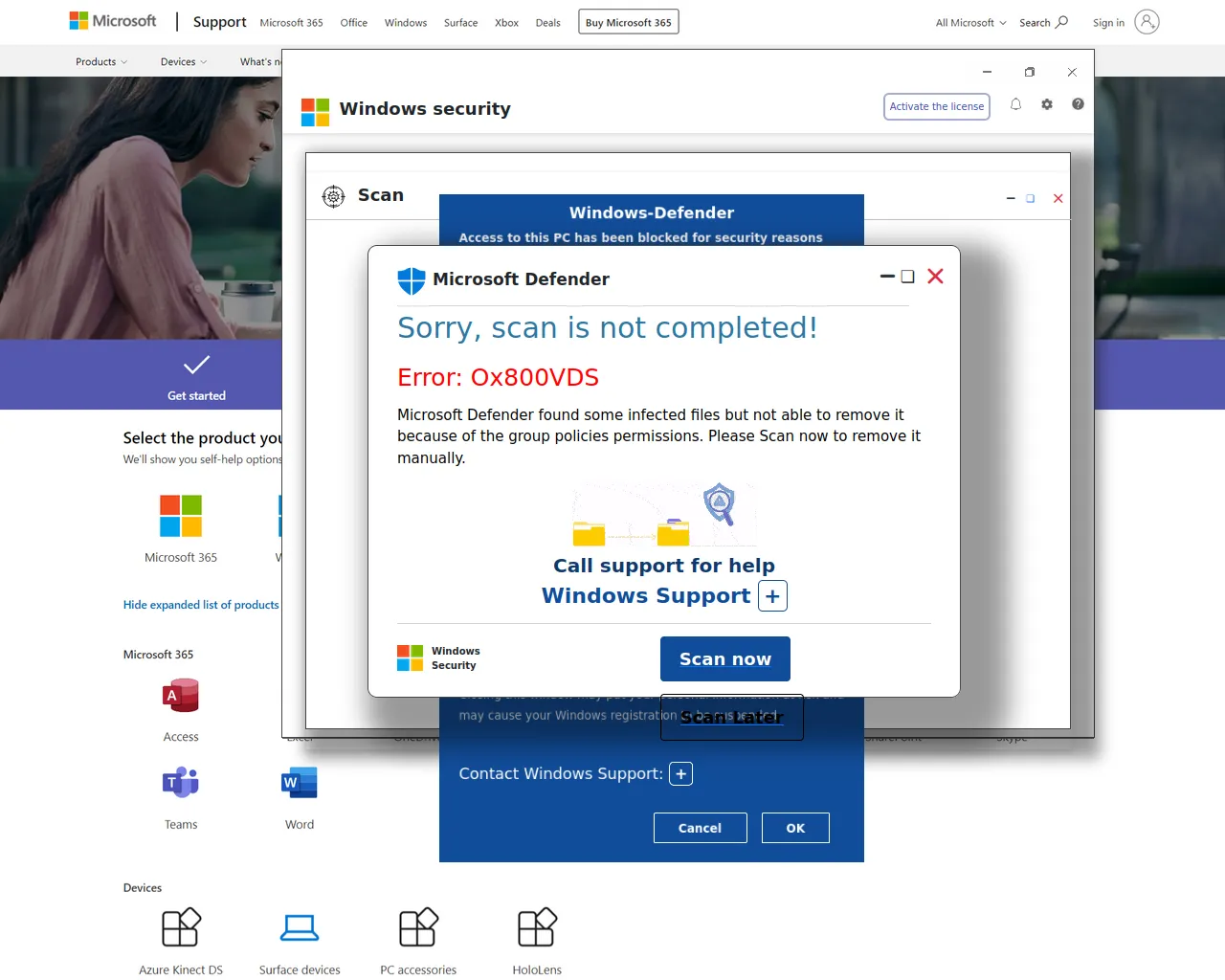Open the Windows nav item
The width and height of the screenshot is (1225, 980).
[x=406, y=23]
